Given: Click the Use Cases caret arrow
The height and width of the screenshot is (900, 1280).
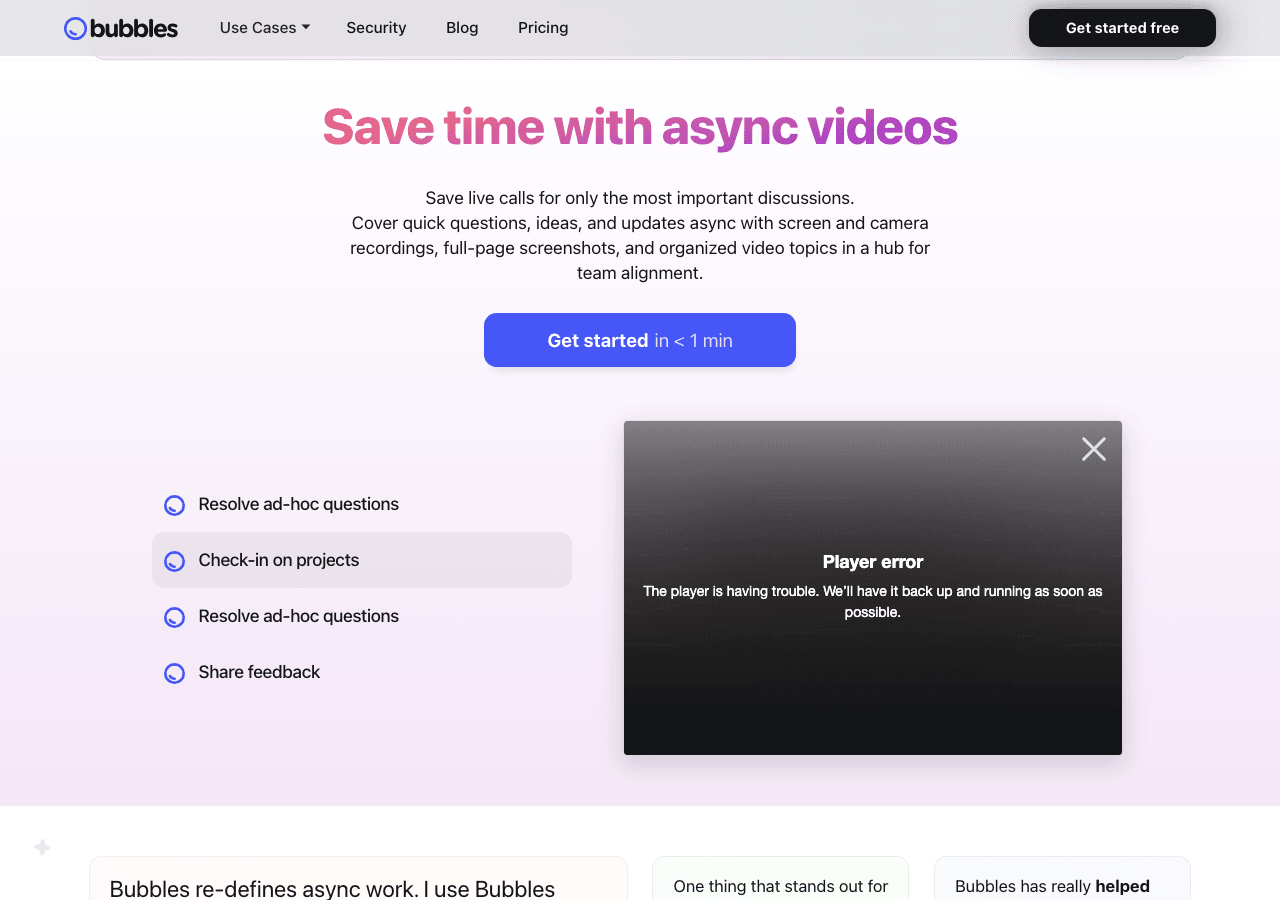Looking at the screenshot, I should 306,27.
